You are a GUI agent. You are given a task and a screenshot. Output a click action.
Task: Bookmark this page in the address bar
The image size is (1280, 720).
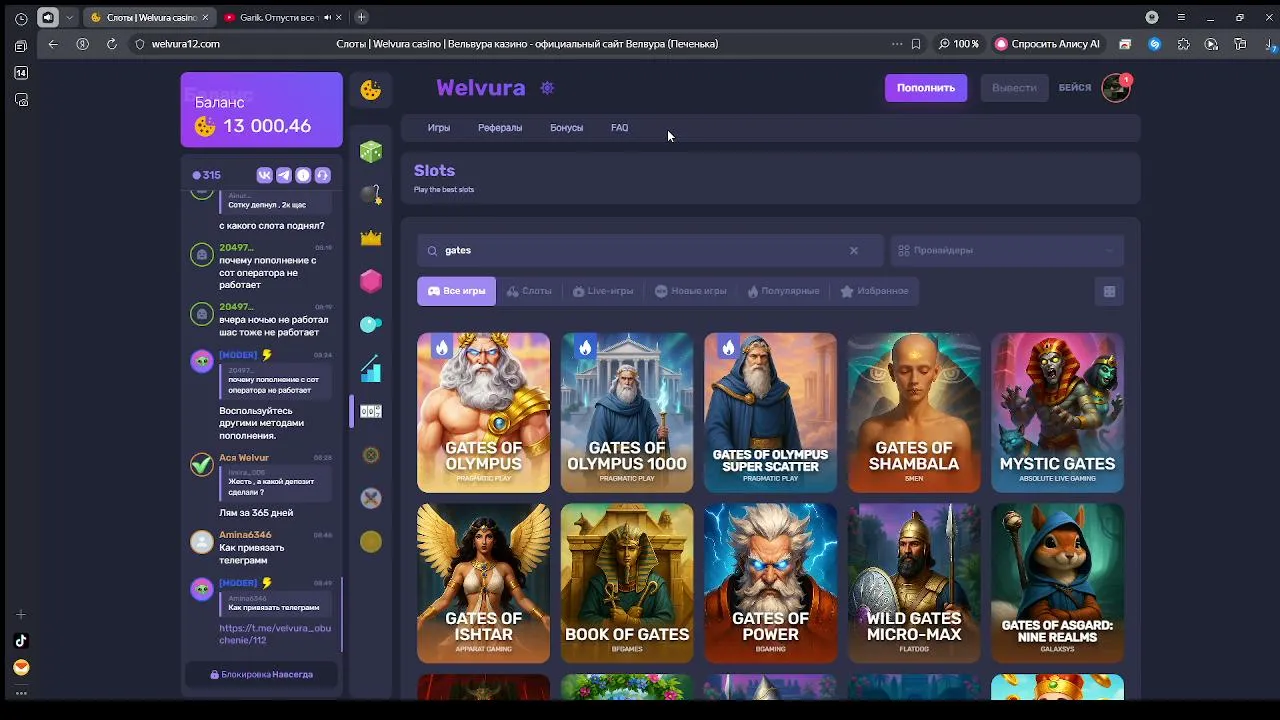[x=916, y=44]
